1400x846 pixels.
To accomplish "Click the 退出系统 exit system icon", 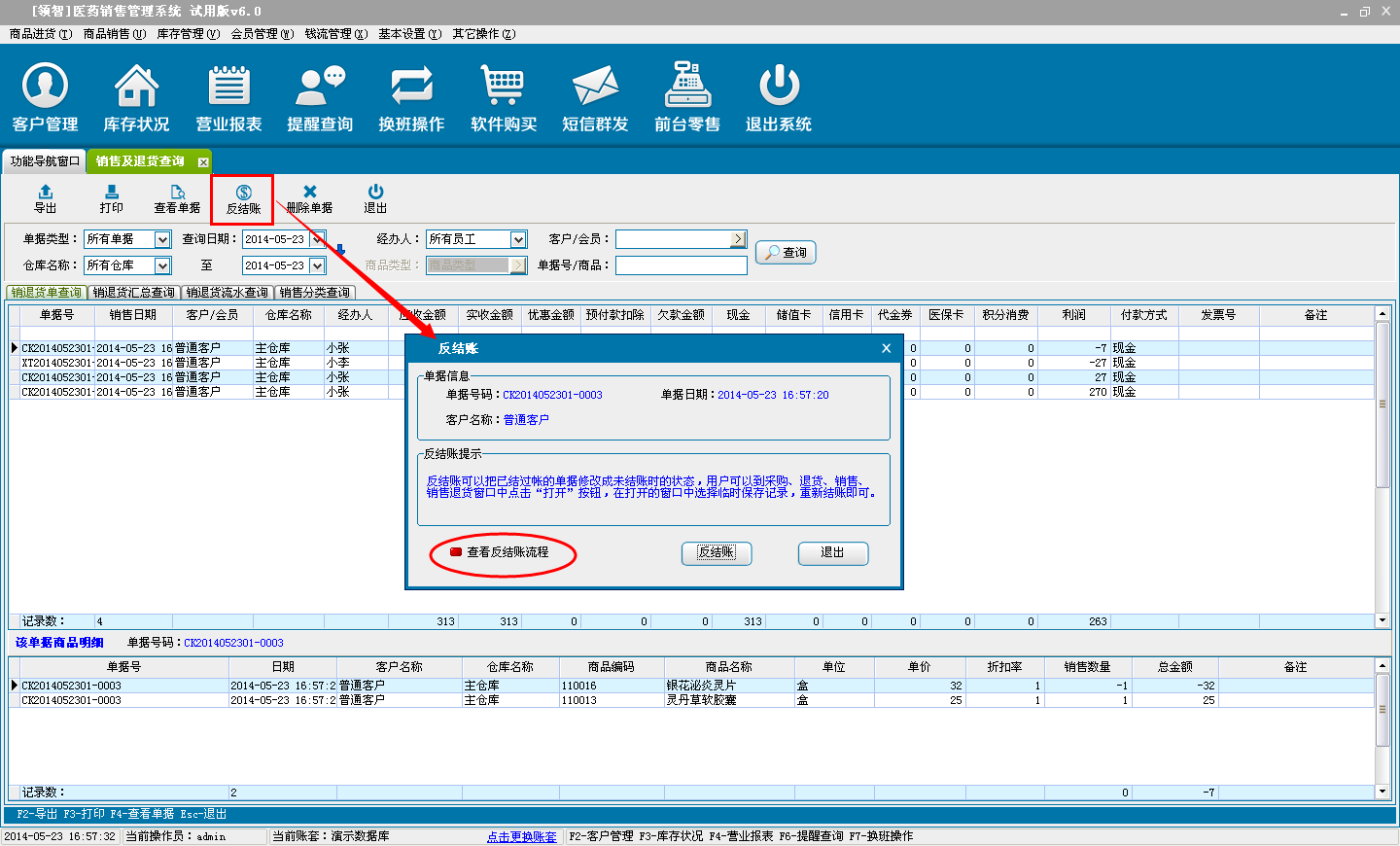I will (779, 97).
